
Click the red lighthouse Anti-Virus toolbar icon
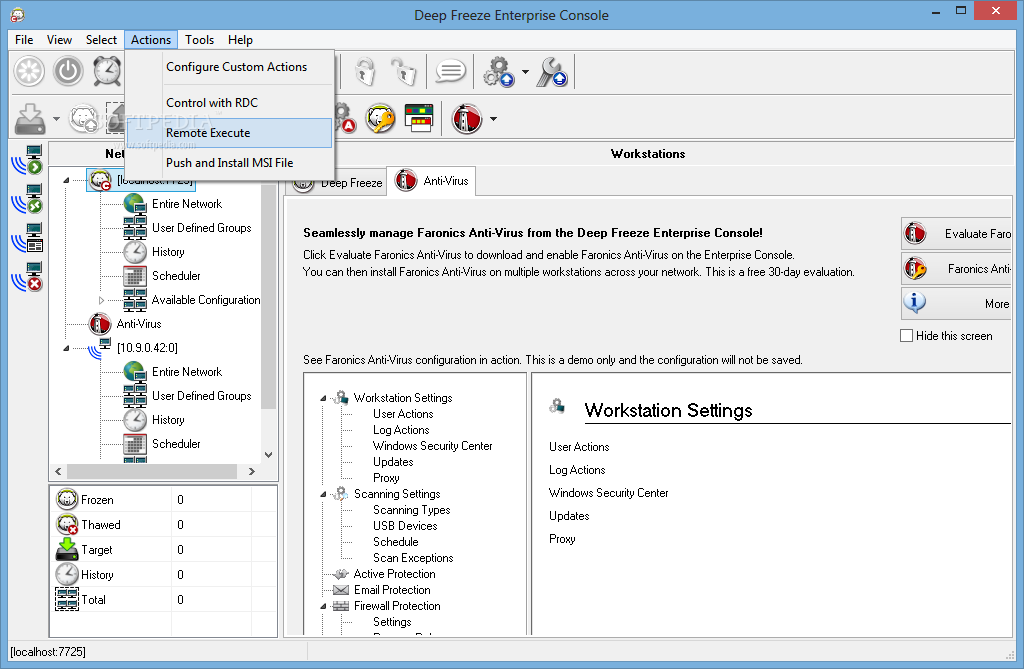pyautogui.click(x=467, y=119)
